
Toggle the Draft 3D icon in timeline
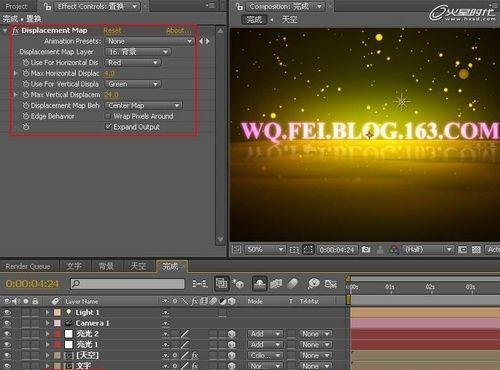point(238,284)
